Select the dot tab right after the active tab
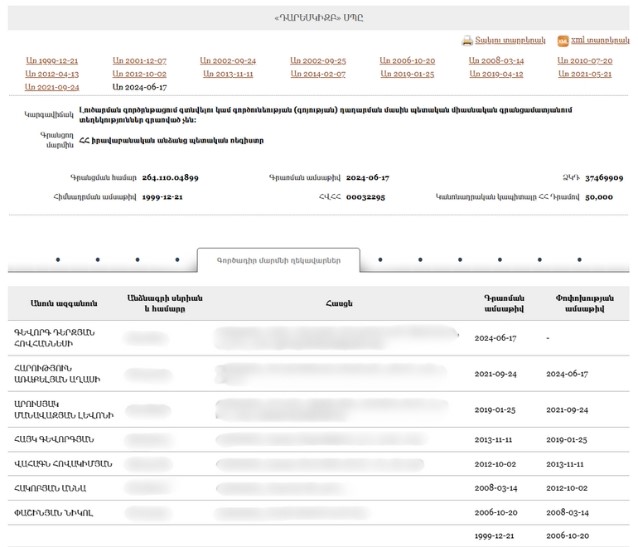 (379, 260)
